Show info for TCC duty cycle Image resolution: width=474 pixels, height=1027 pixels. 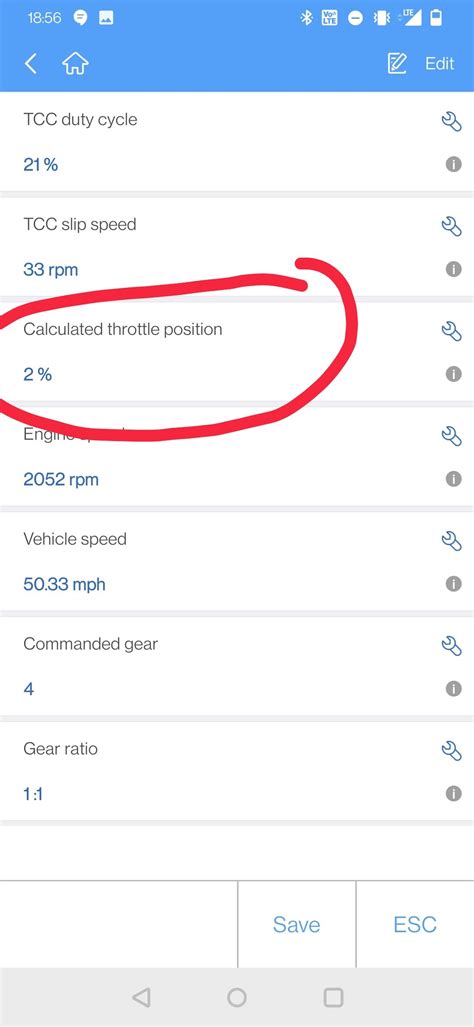(453, 164)
